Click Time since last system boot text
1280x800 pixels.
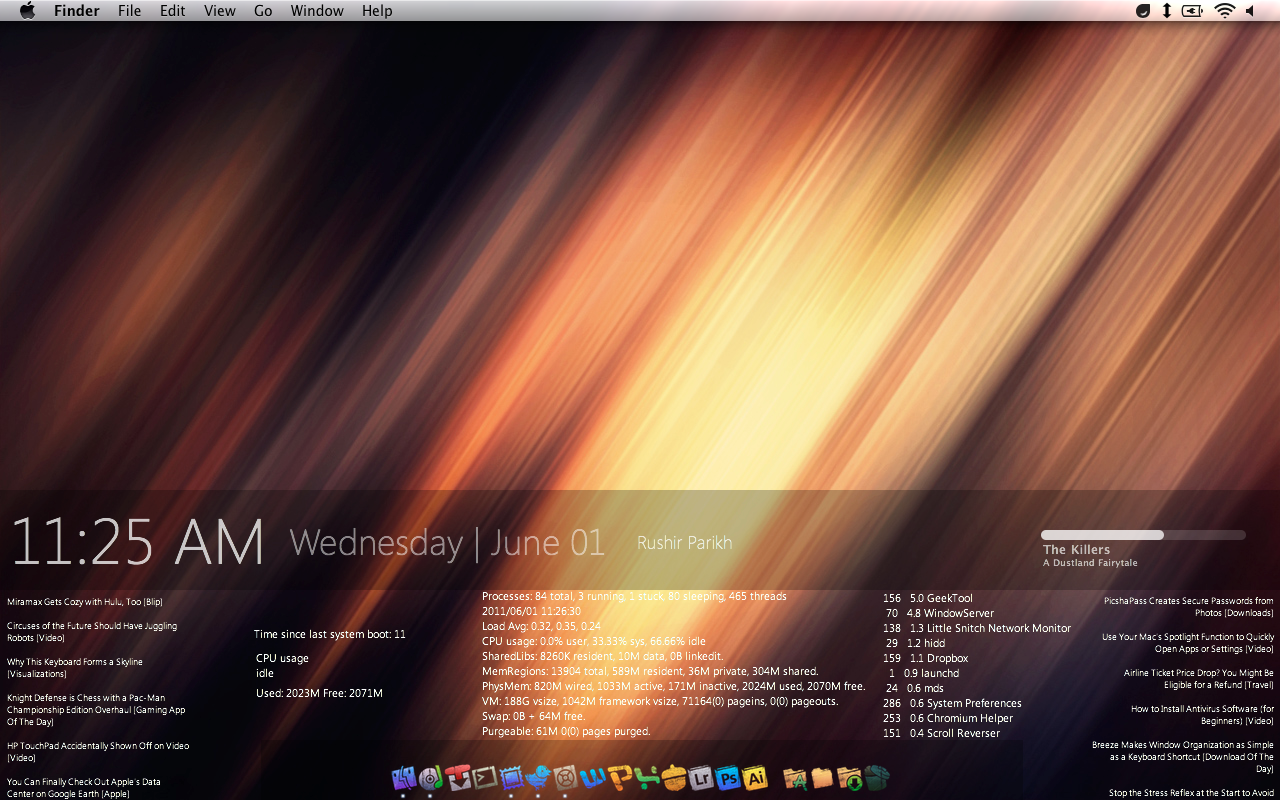(330, 634)
